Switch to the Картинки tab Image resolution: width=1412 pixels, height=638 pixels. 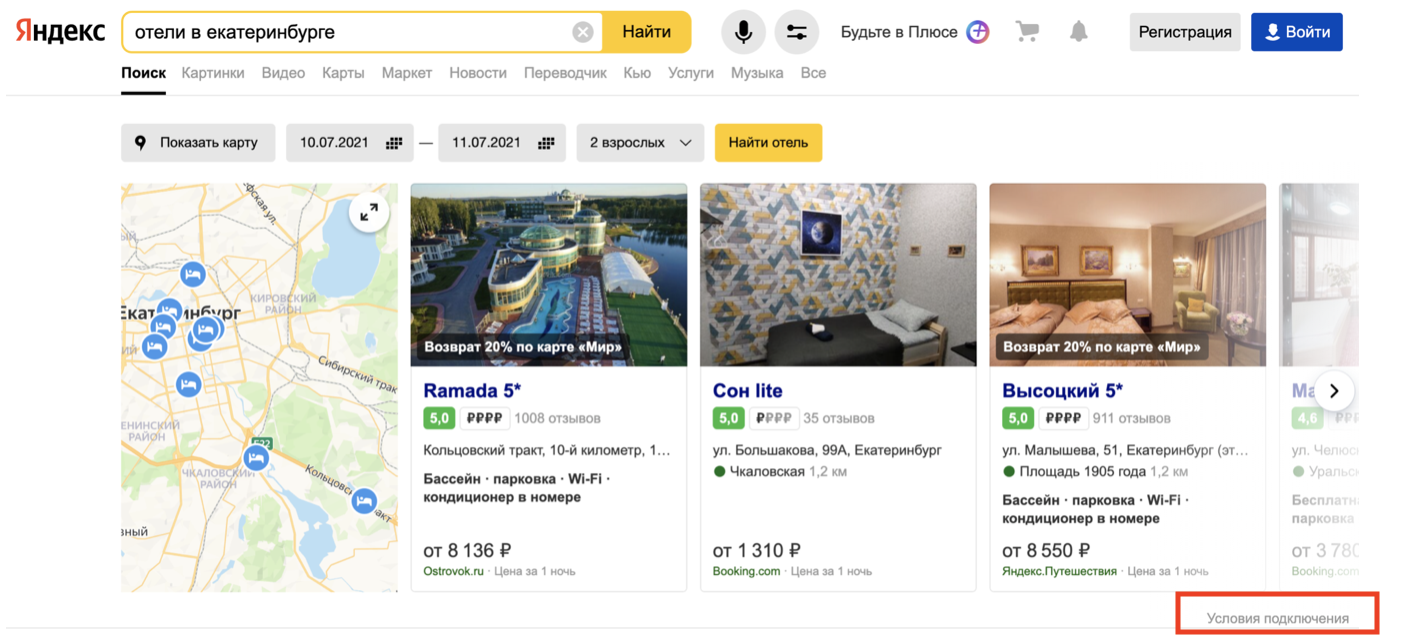pyautogui.click(x=213, y=73)
